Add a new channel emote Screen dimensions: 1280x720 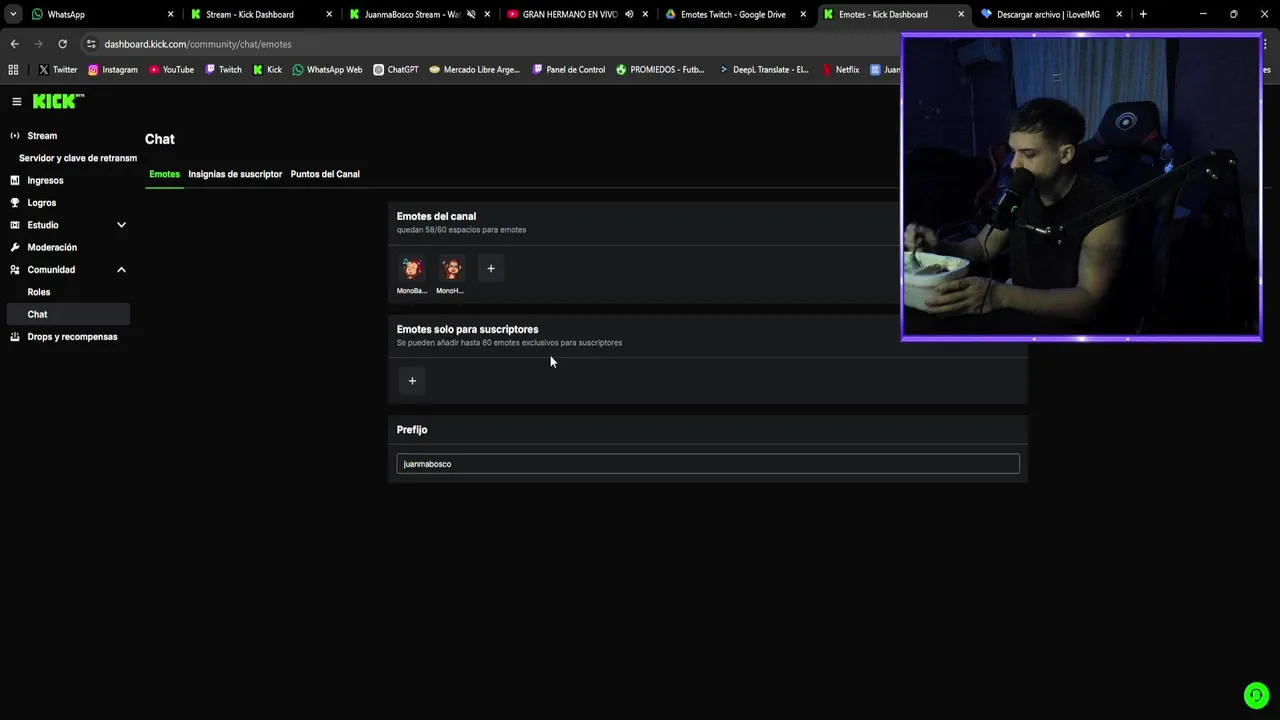click(x=491, y=268)
